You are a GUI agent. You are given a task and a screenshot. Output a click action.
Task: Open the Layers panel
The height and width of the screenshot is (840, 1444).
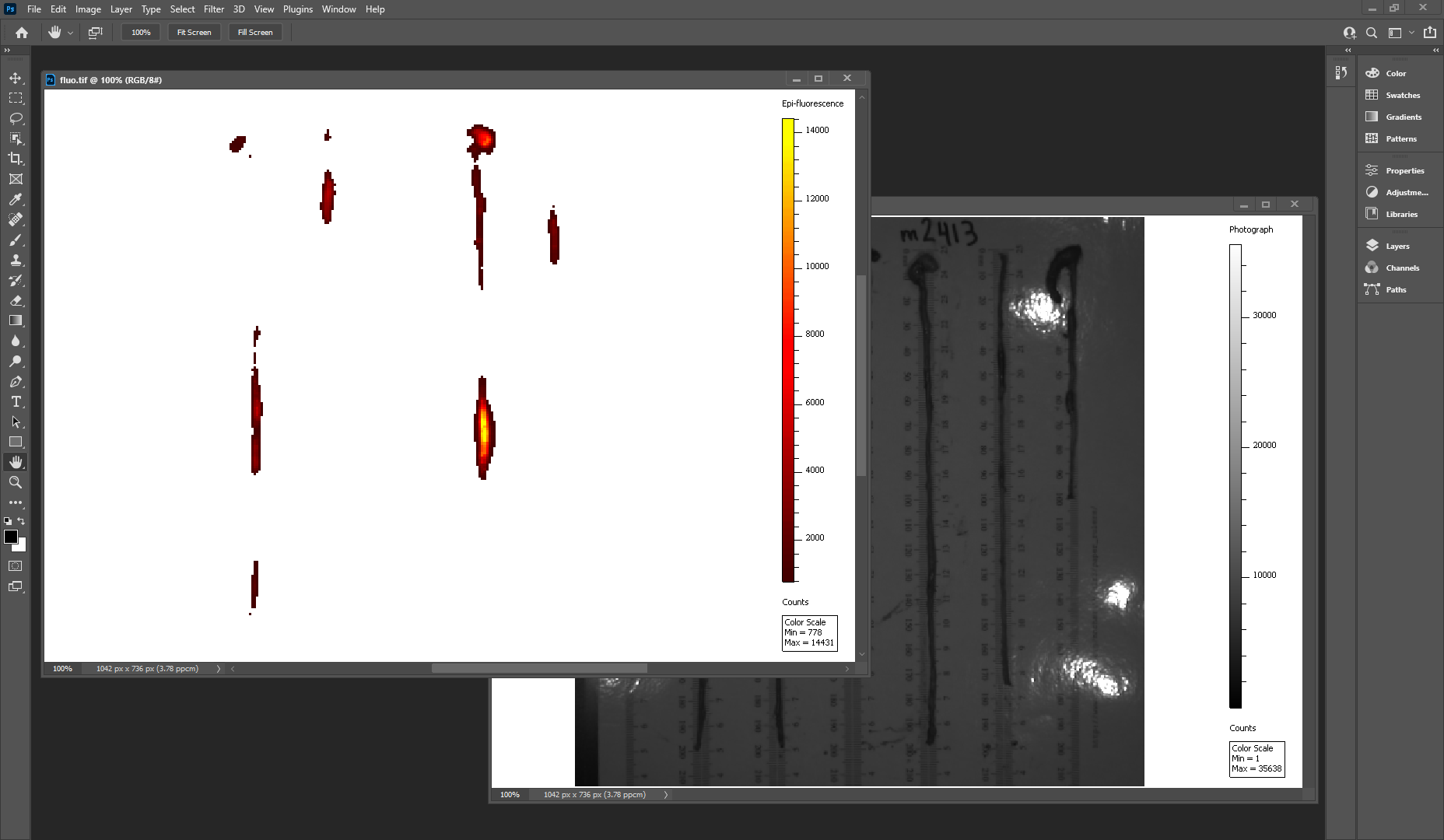pos(1397,246)
